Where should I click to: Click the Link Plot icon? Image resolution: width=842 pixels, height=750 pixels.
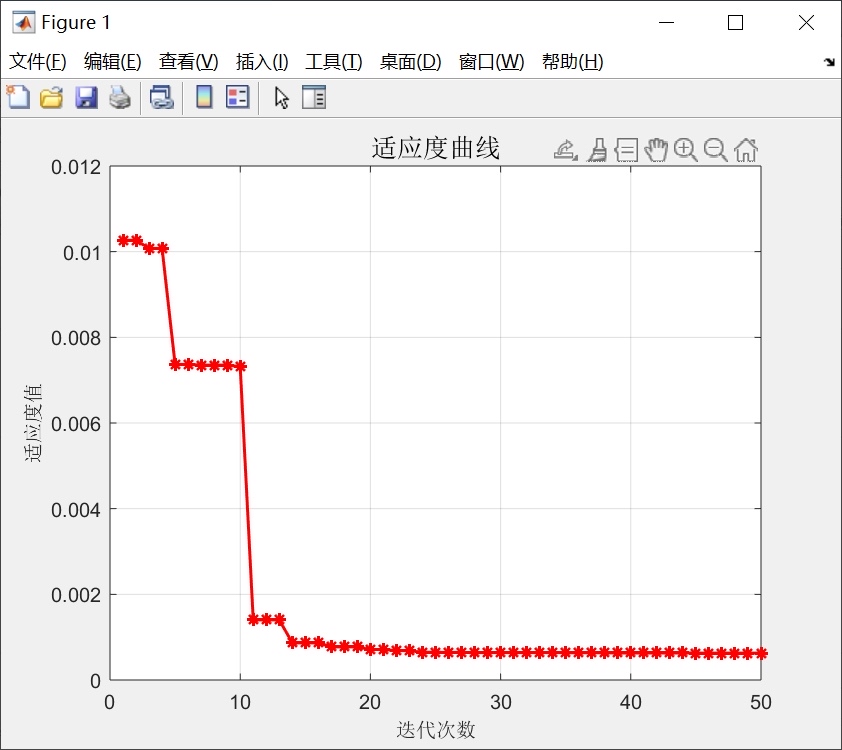(161, 98)
